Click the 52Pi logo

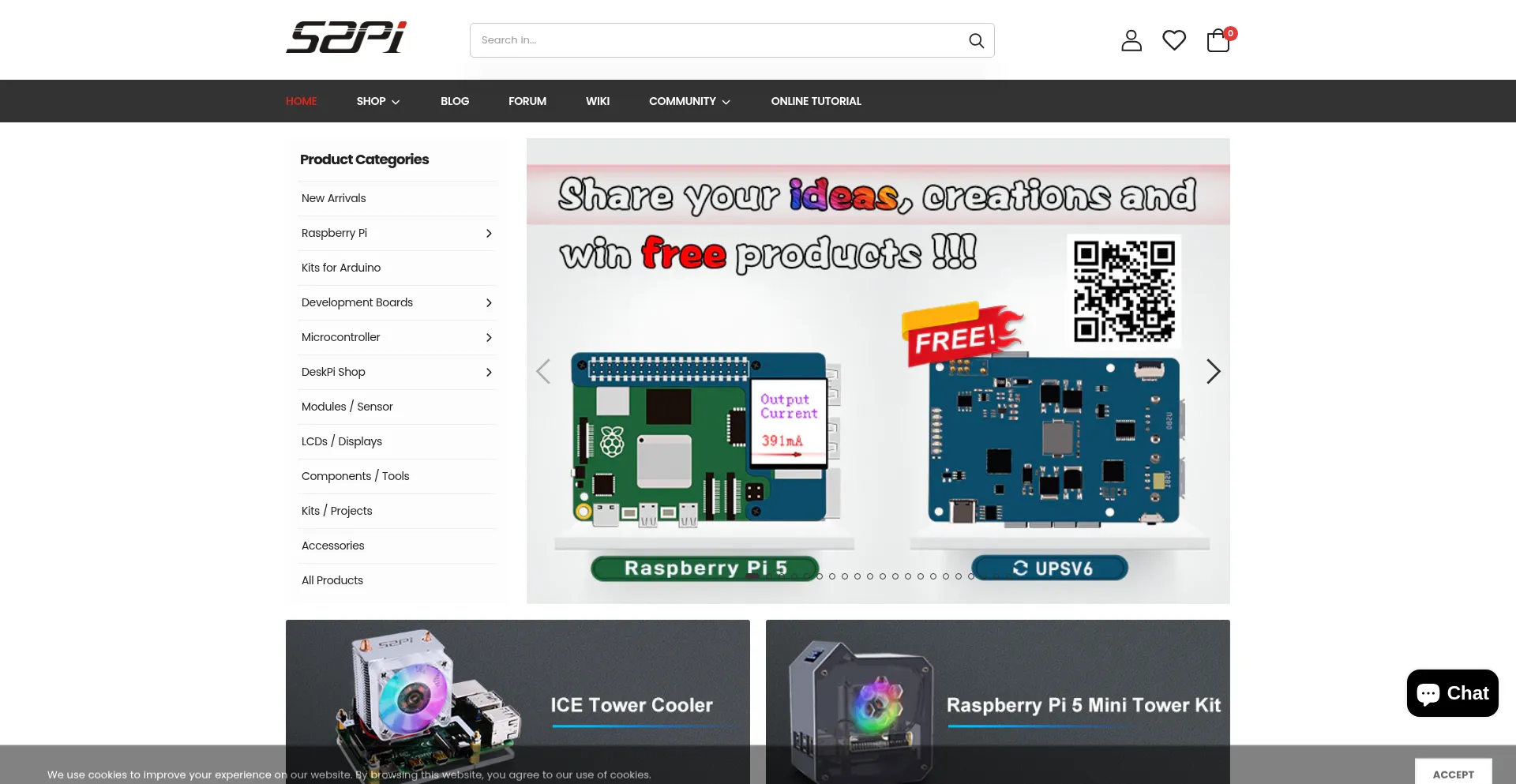click(346, 38)
